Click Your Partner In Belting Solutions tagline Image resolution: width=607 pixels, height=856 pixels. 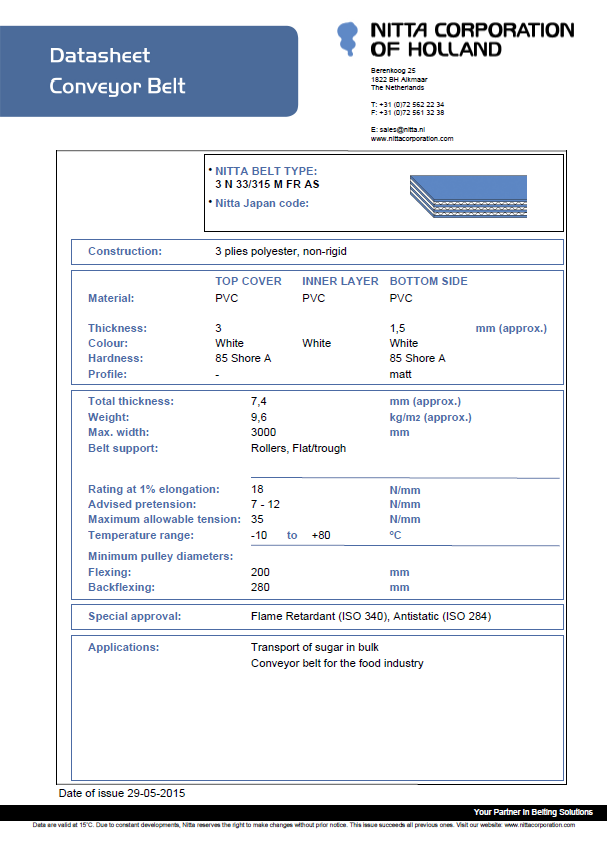pos(533,812)
